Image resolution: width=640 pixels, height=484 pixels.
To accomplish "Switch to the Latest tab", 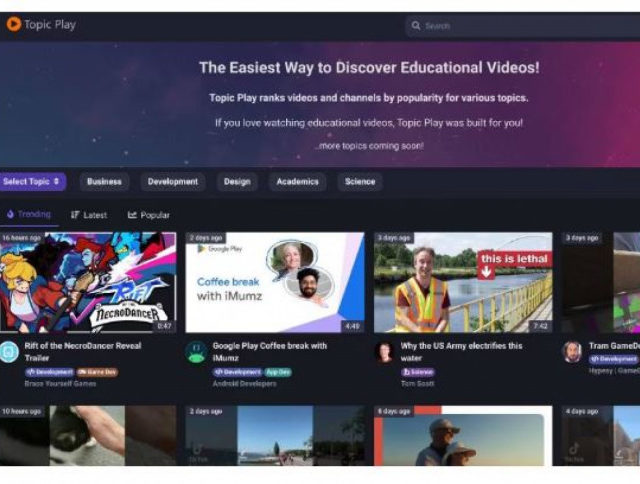I will 89,215.
